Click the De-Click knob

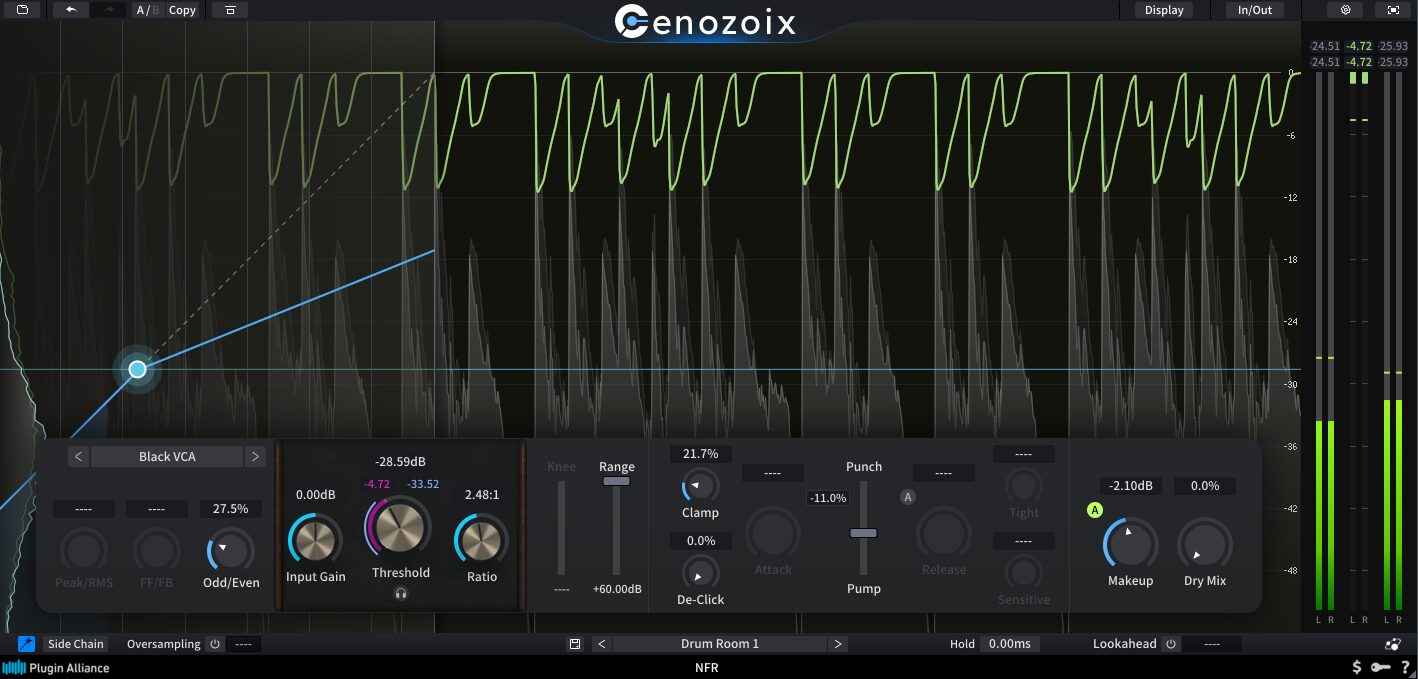(x=700, y=572)
